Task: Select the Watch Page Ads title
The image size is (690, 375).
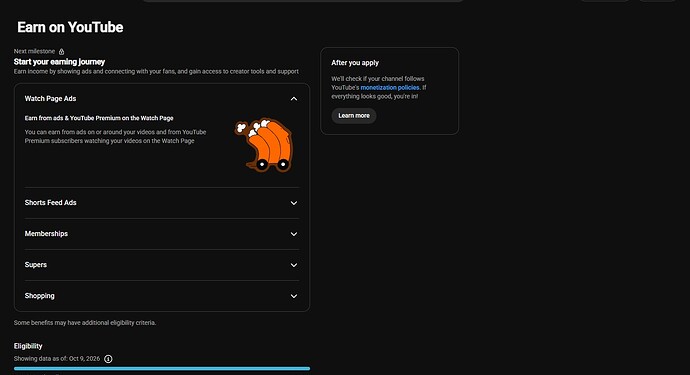Action: pyautogui.click(x=50, y=99)
